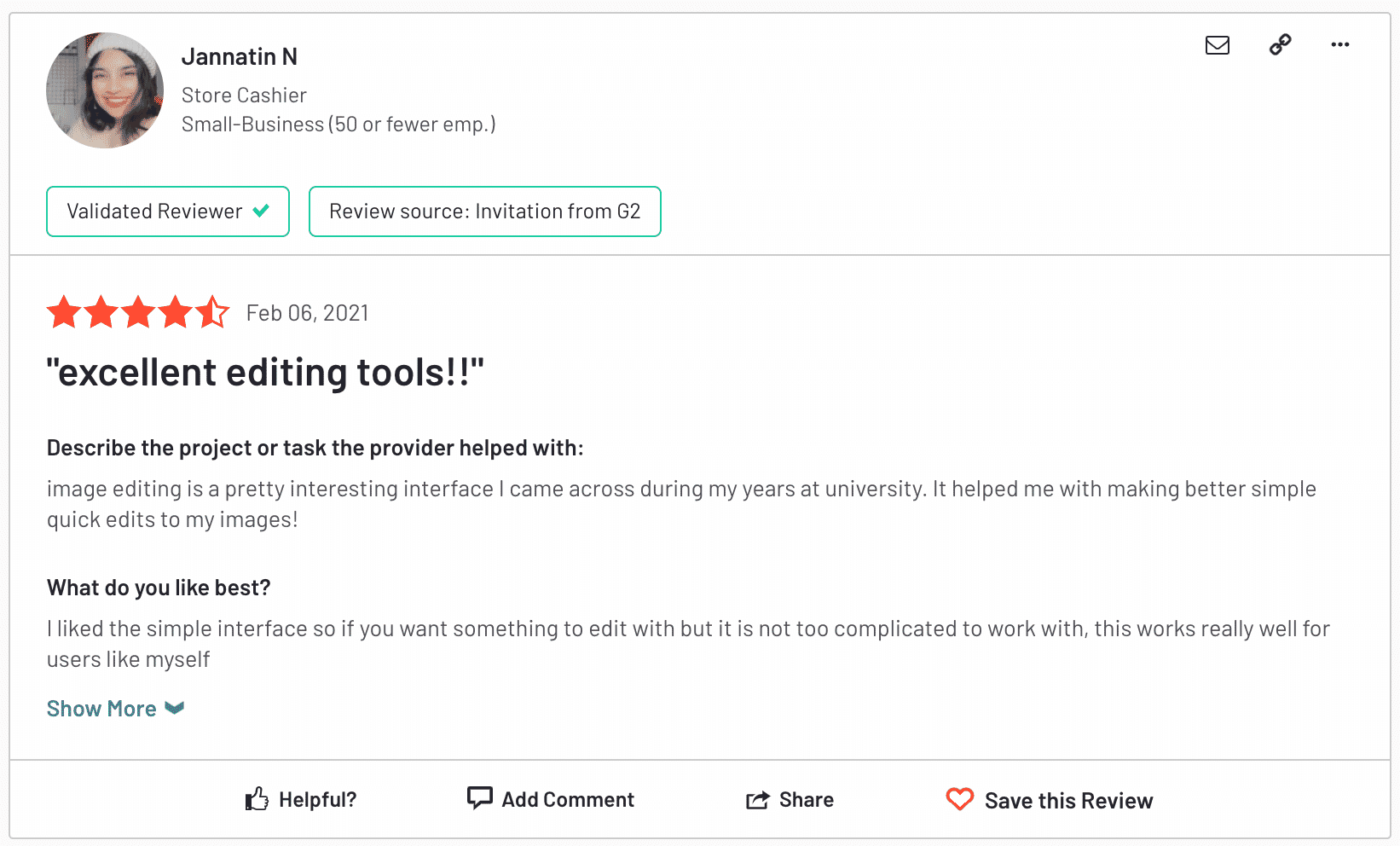Screen dimensions: 1400x846
Task: Expand review with Show More
Action: pyautogui.click(x=101, y=709)
